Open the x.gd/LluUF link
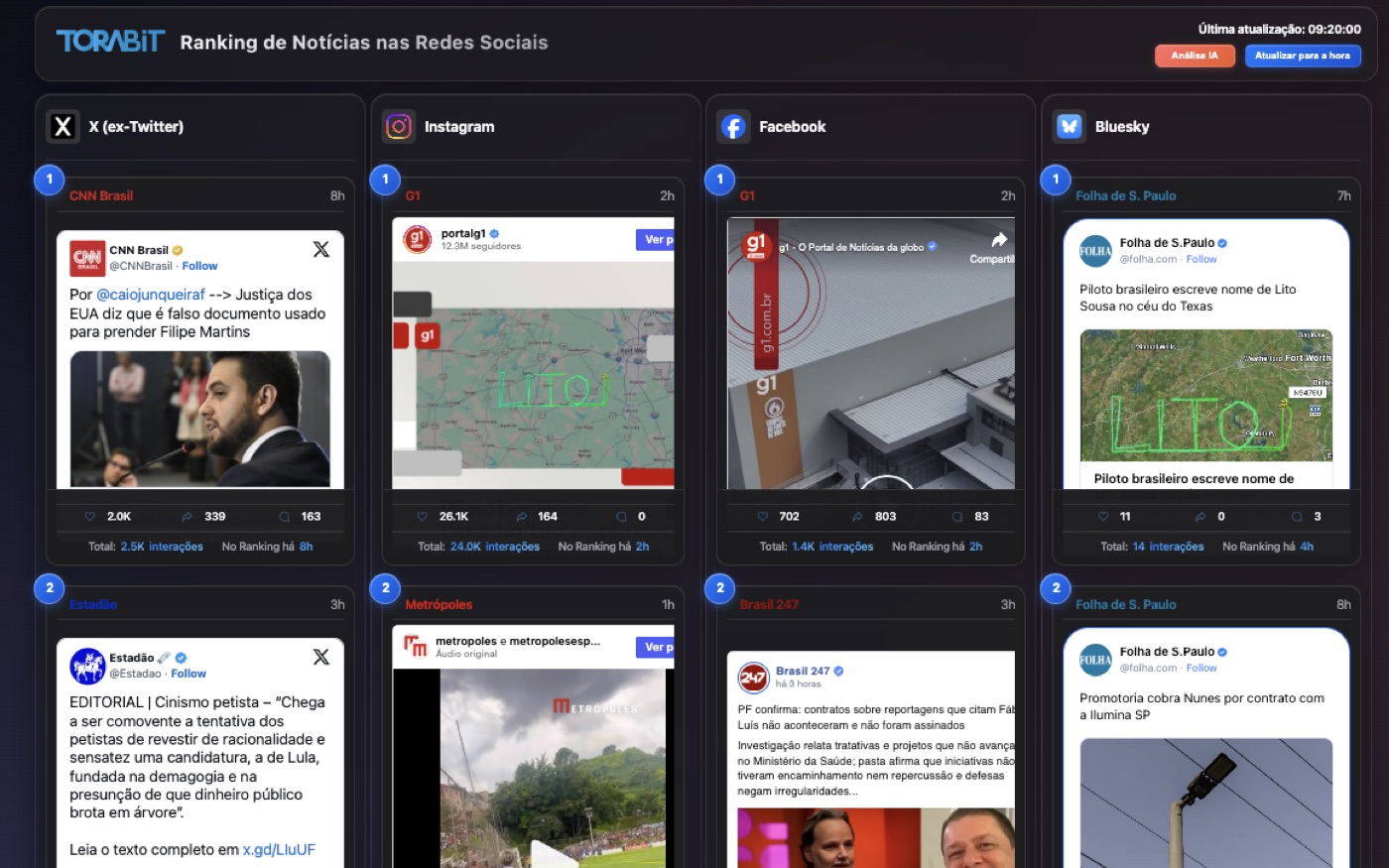This screenshot has height=868, width=1389. coord(279,850)
